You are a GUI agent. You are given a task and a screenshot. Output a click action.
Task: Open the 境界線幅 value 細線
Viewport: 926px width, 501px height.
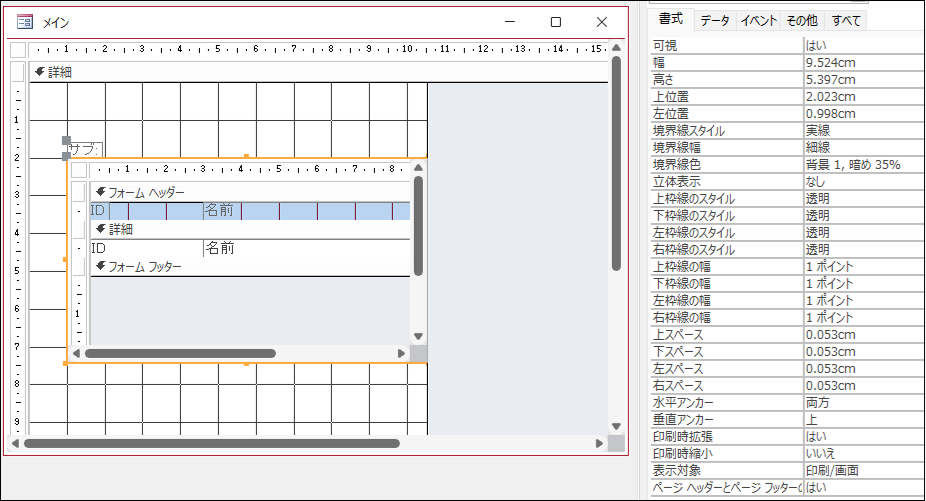(864, 148)
